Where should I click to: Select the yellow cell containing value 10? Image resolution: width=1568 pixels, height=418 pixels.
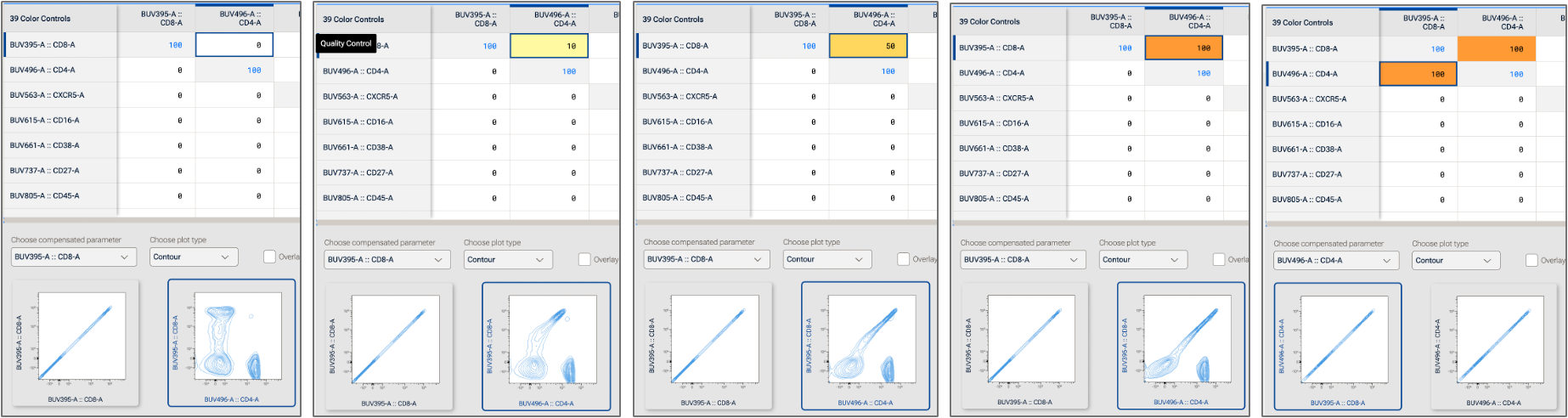pos(550,47)
